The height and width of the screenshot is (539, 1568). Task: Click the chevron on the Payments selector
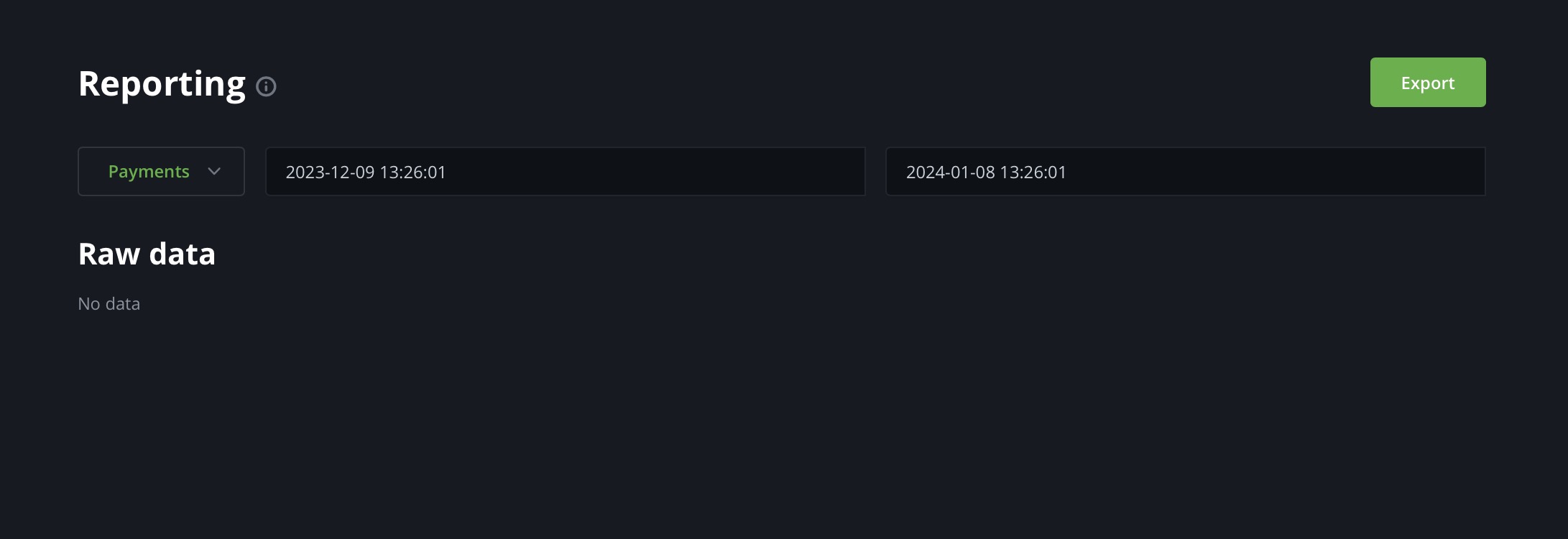pyautogui.click(x=213, y=172)
